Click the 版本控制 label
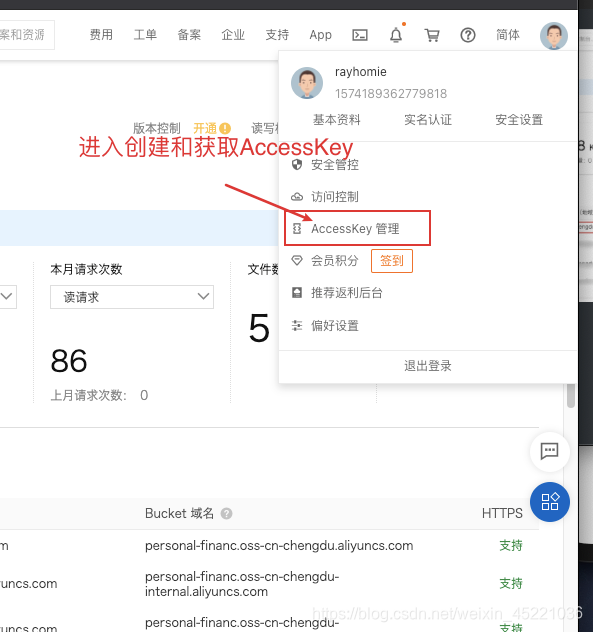 tap(156, 129)
